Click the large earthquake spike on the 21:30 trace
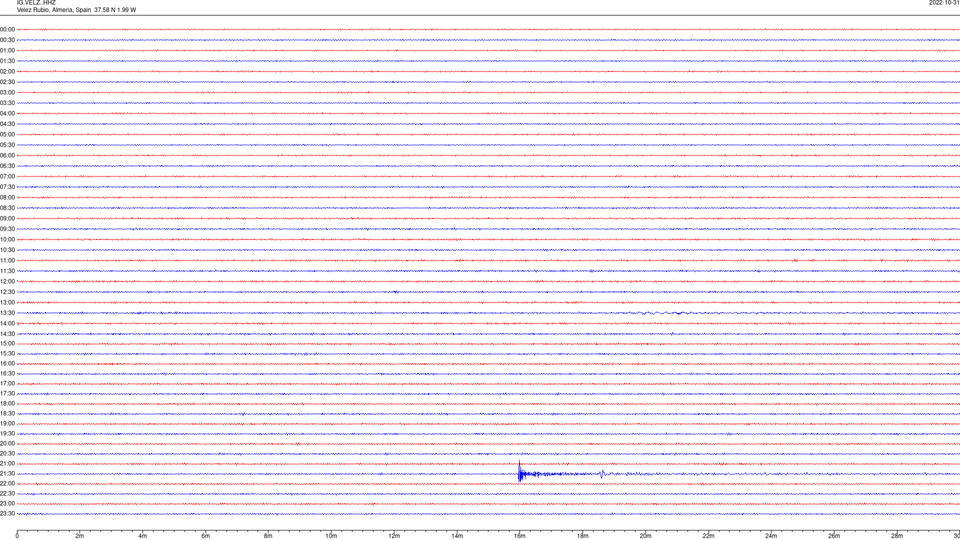This screenshot has width=960, height=540. (x=520, y=471)
